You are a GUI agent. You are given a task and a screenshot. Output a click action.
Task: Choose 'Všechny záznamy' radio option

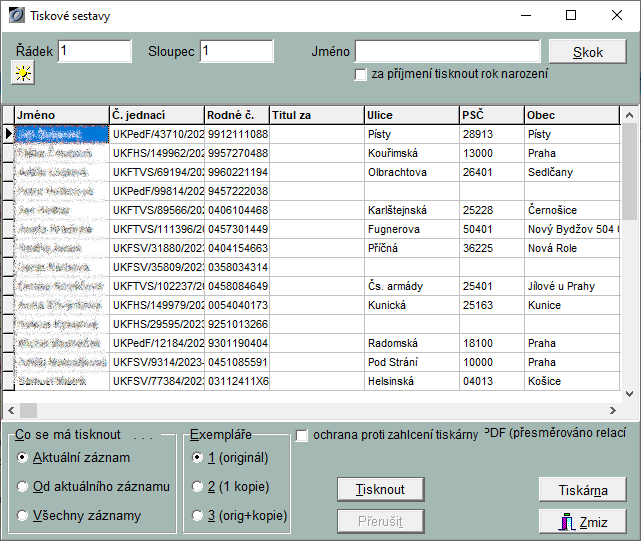coord(23,516)
